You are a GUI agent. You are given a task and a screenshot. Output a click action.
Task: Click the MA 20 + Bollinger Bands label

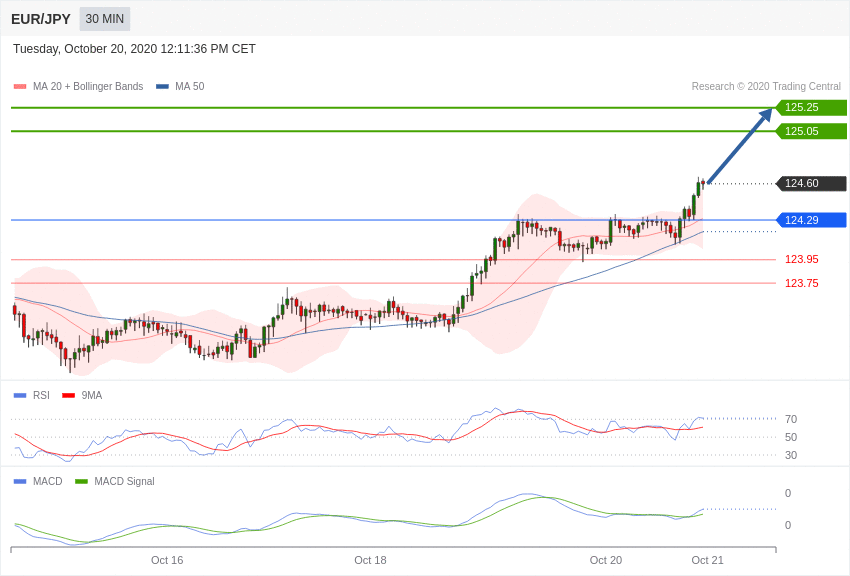88,86
